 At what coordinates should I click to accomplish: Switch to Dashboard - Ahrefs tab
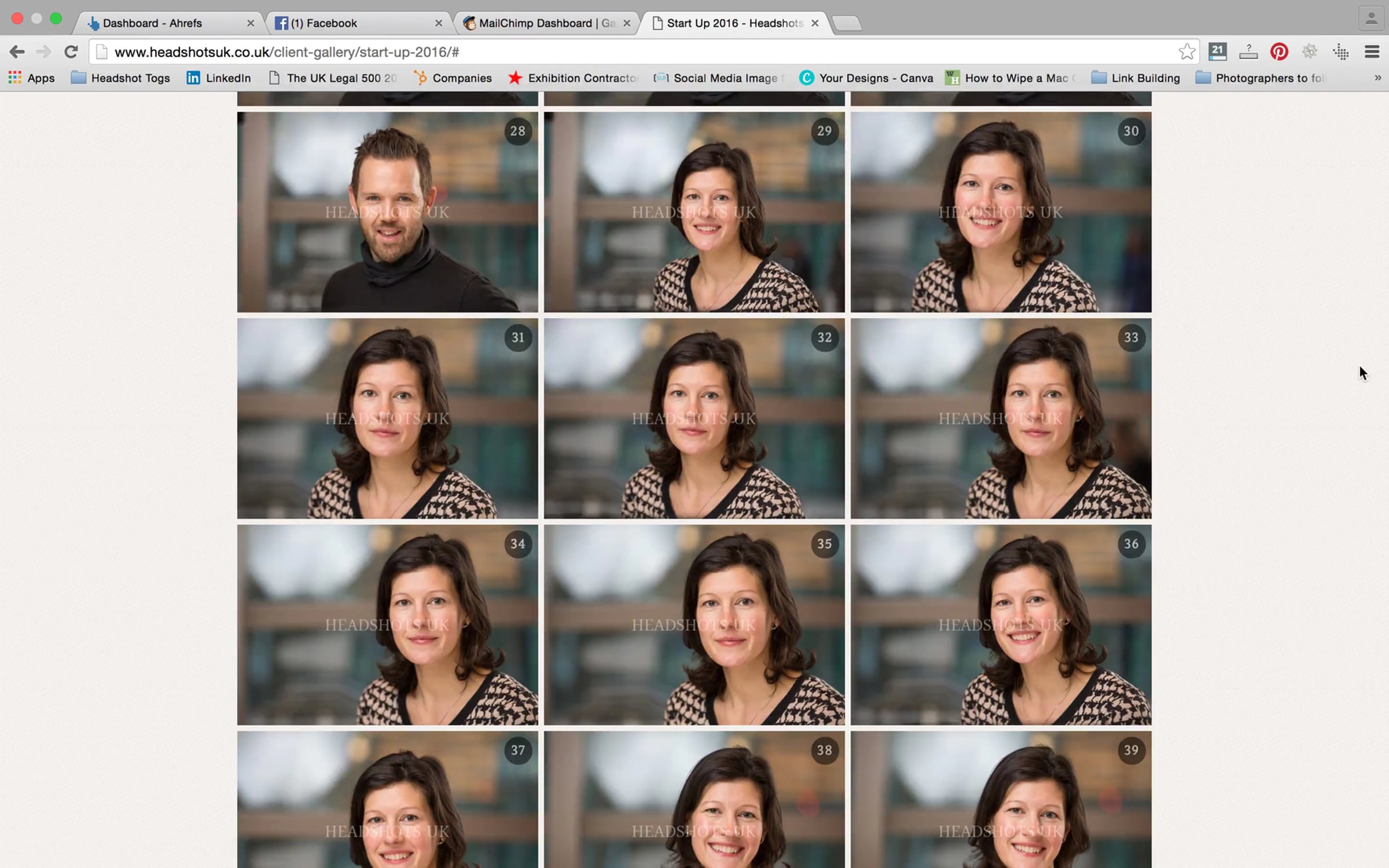click(153, 23)
